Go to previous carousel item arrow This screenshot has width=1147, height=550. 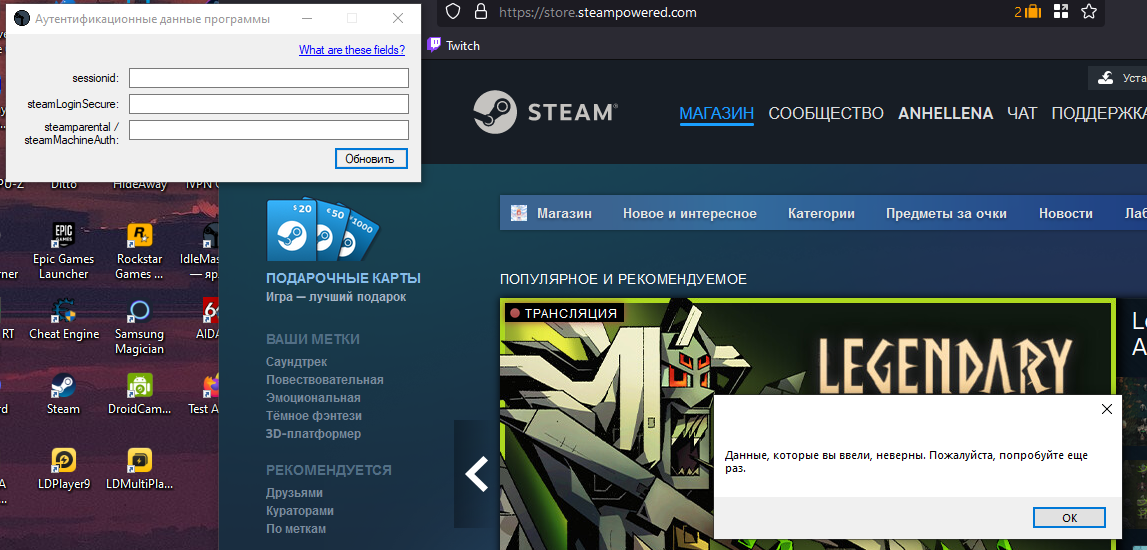coord(476,474)
